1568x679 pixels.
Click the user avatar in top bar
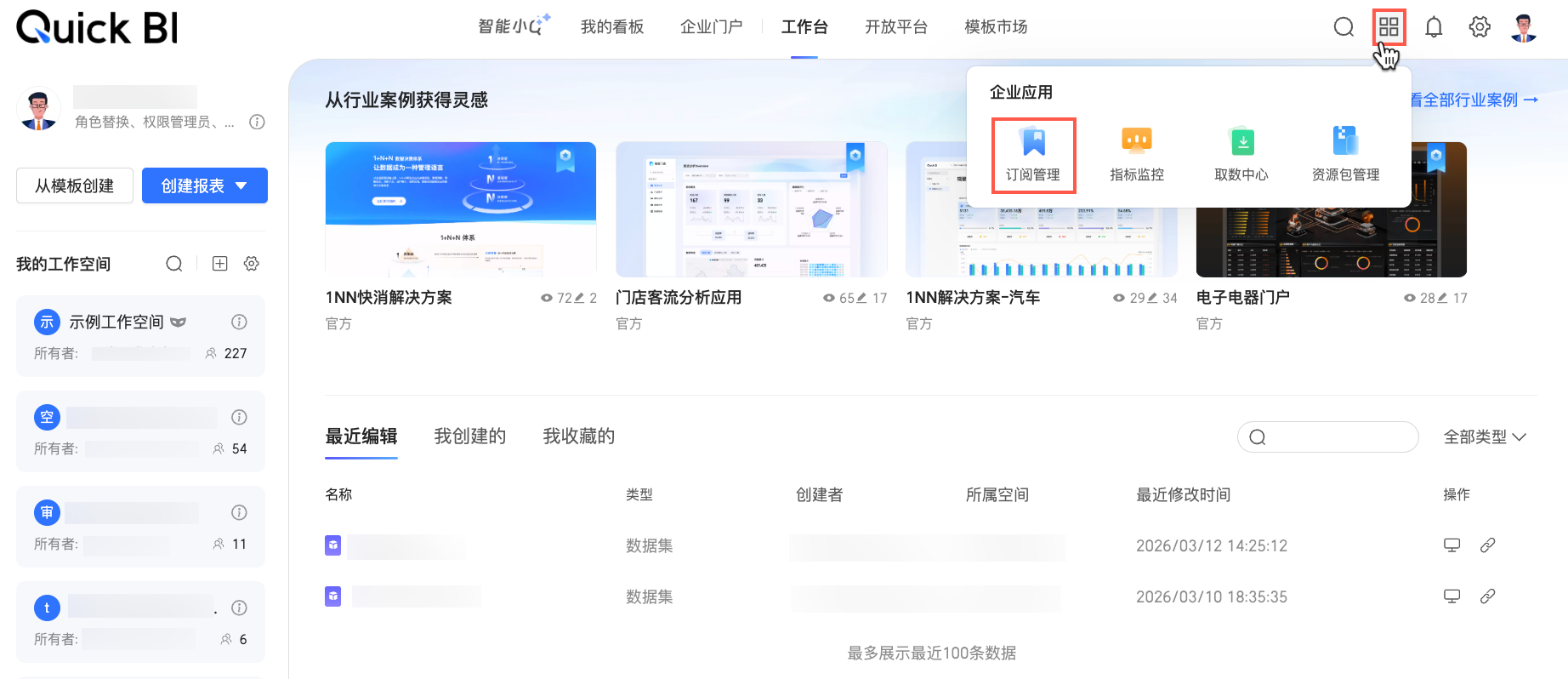pos(1524,27)
